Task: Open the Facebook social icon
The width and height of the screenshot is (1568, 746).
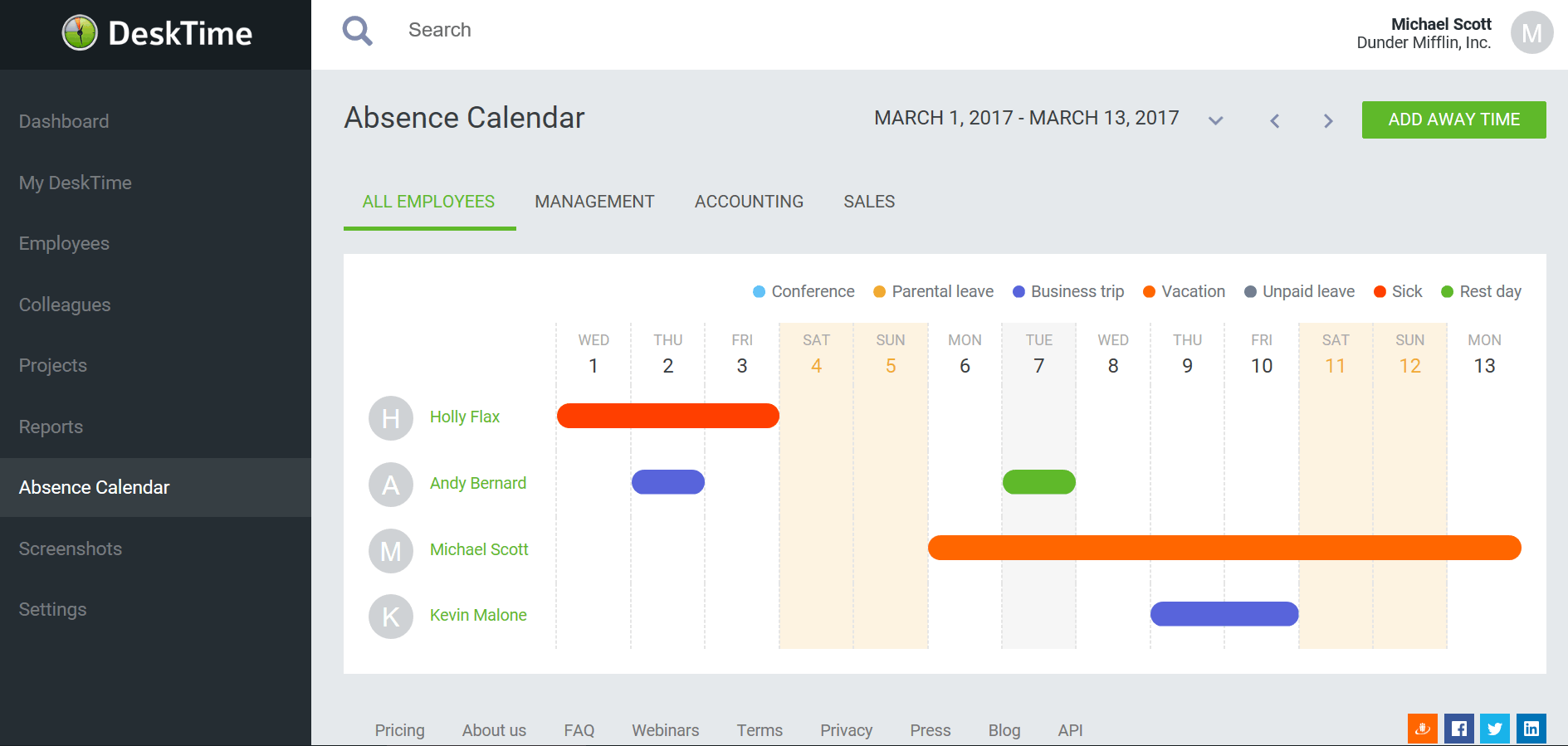Action: pyautogui.click(x=1458, y=729)
